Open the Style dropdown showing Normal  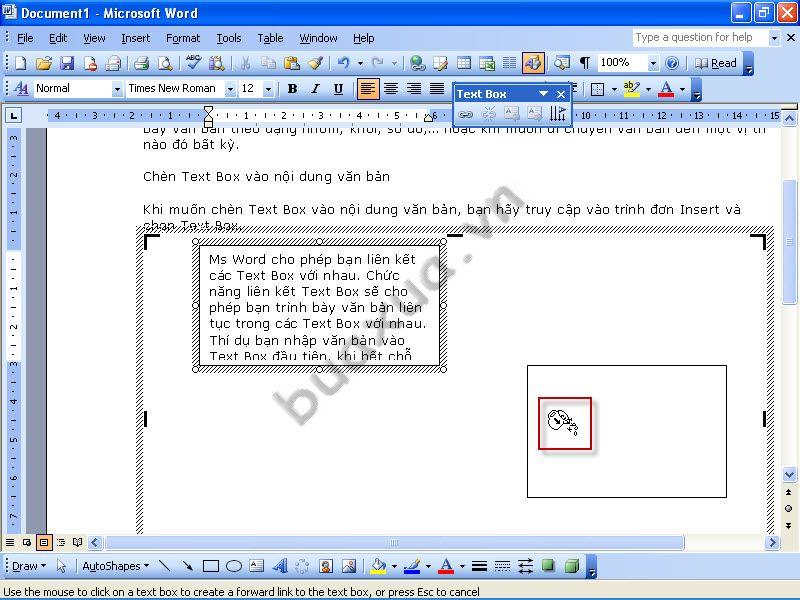117,89
